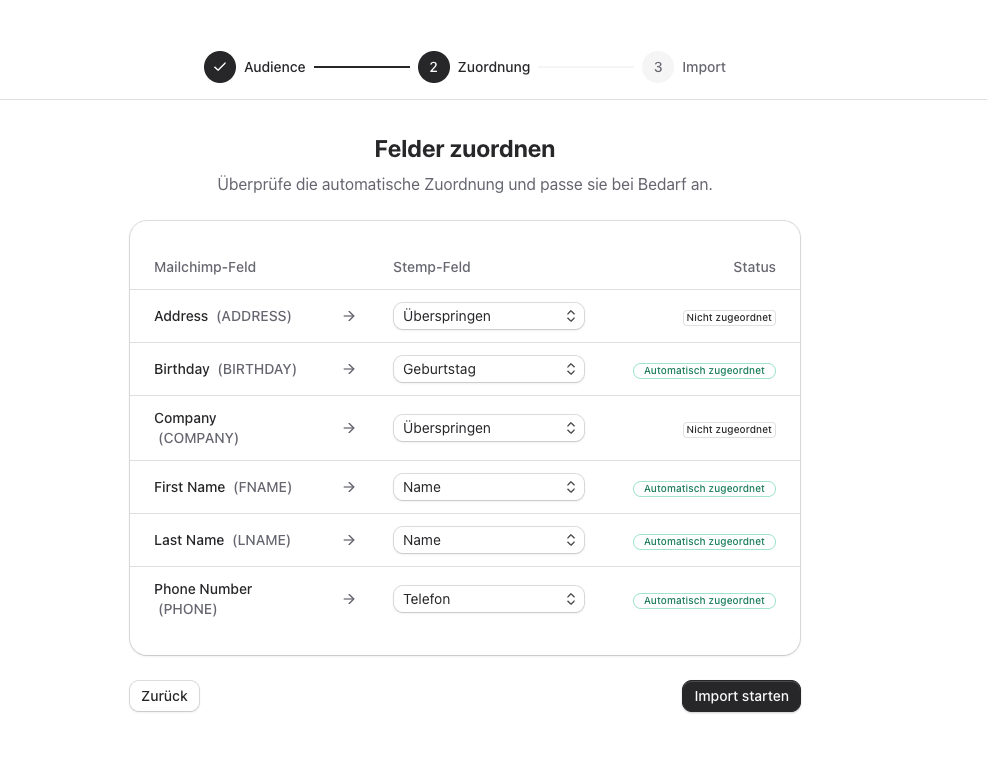Go to the Audience step label
The image size is (987, 781).
275,67
